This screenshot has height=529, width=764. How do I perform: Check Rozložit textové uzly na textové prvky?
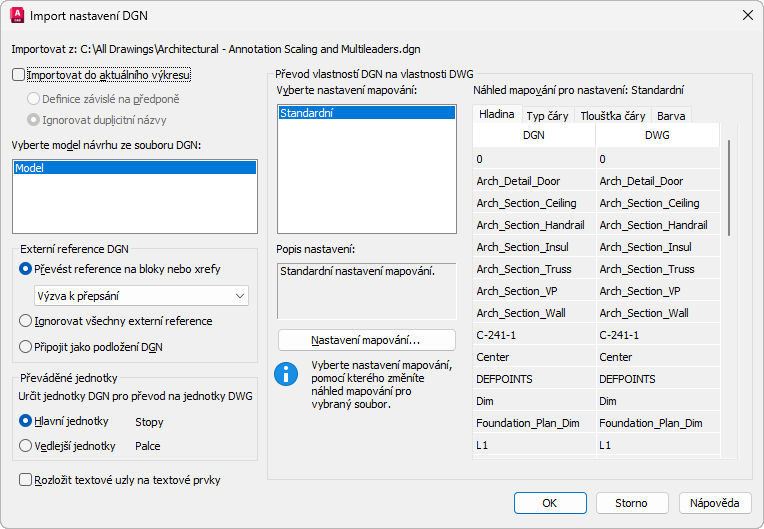point(26,480)
